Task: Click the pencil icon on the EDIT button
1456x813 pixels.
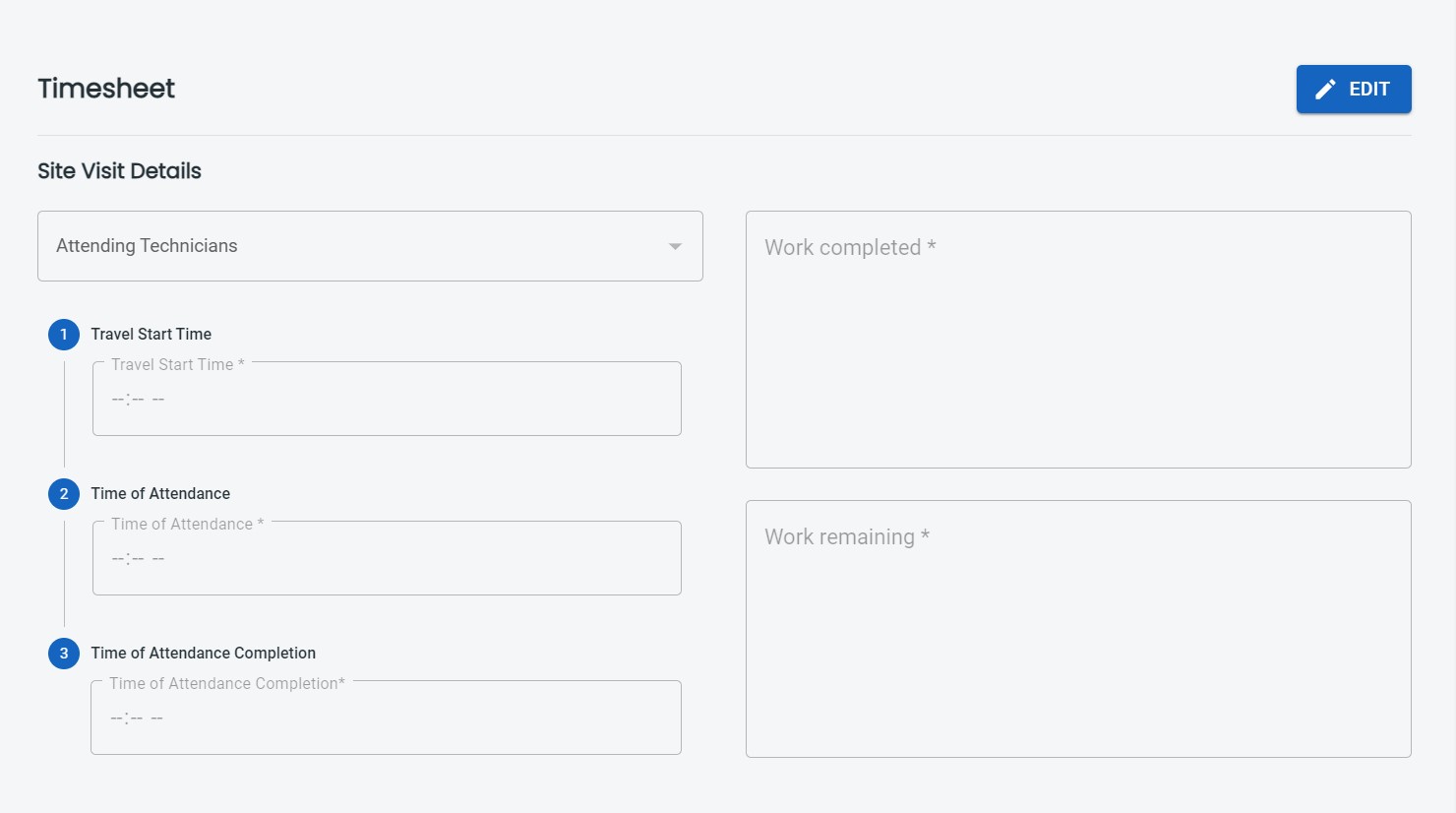Action: 1326,89
